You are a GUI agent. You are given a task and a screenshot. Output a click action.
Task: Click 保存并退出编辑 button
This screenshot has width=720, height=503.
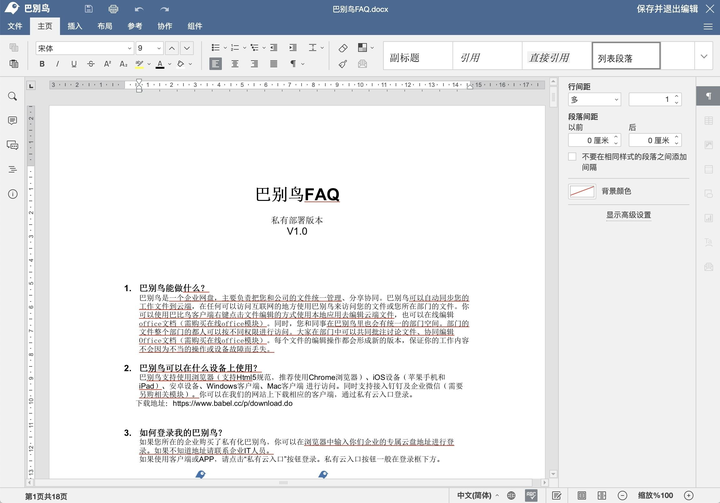coord(667,9)
